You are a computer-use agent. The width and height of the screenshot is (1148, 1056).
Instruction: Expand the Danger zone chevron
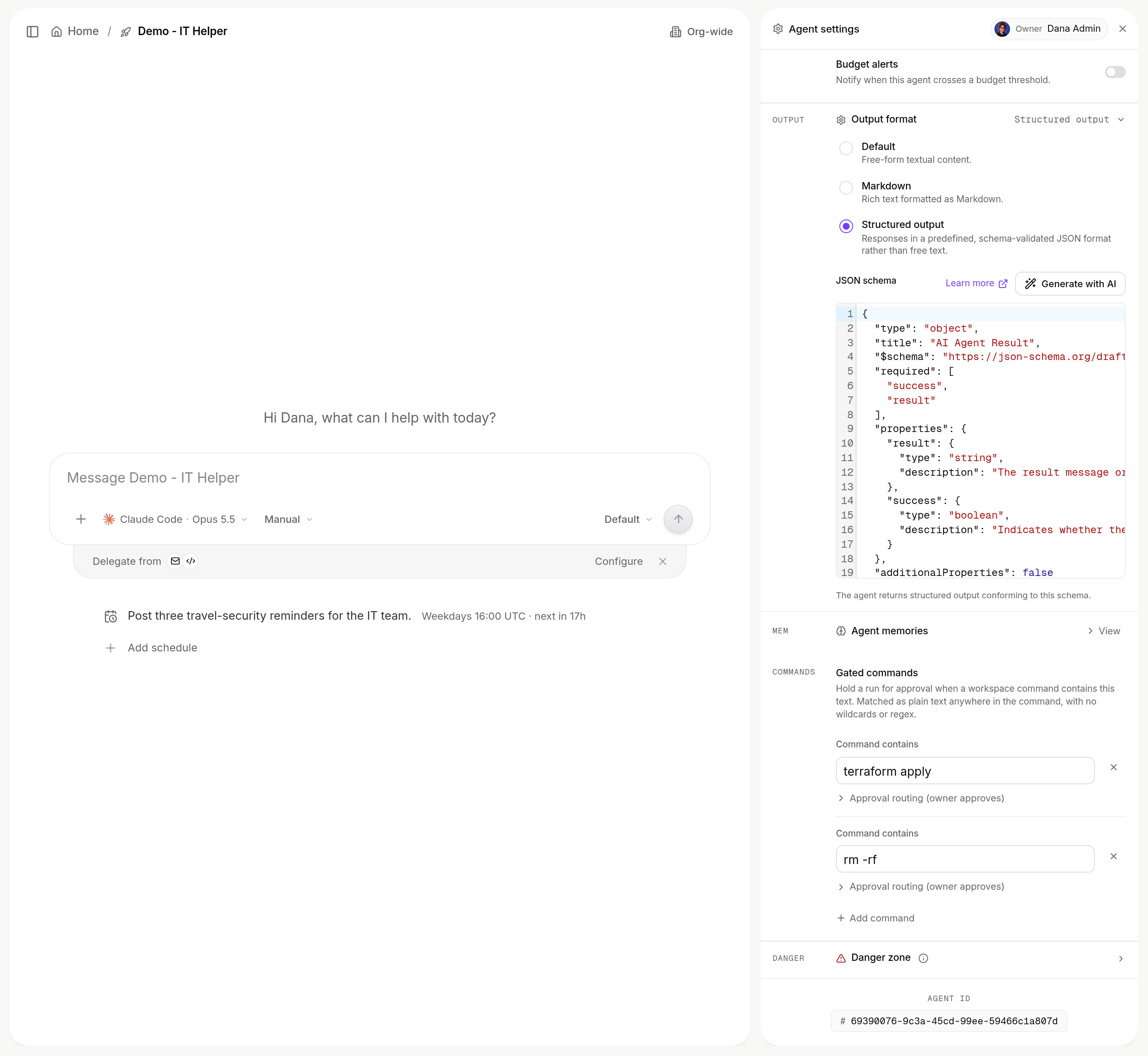pyautogui.click(x=1120, y=958)
